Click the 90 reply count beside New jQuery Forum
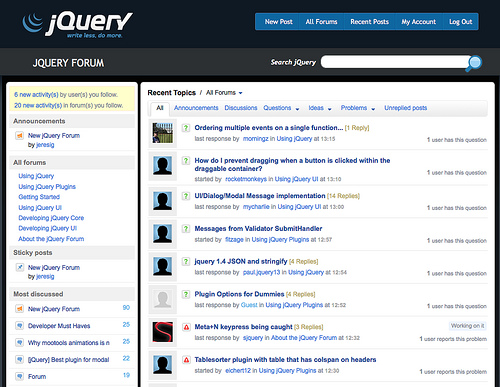The height and width of the screenshot is (387, 500). [x=126, y=308]
